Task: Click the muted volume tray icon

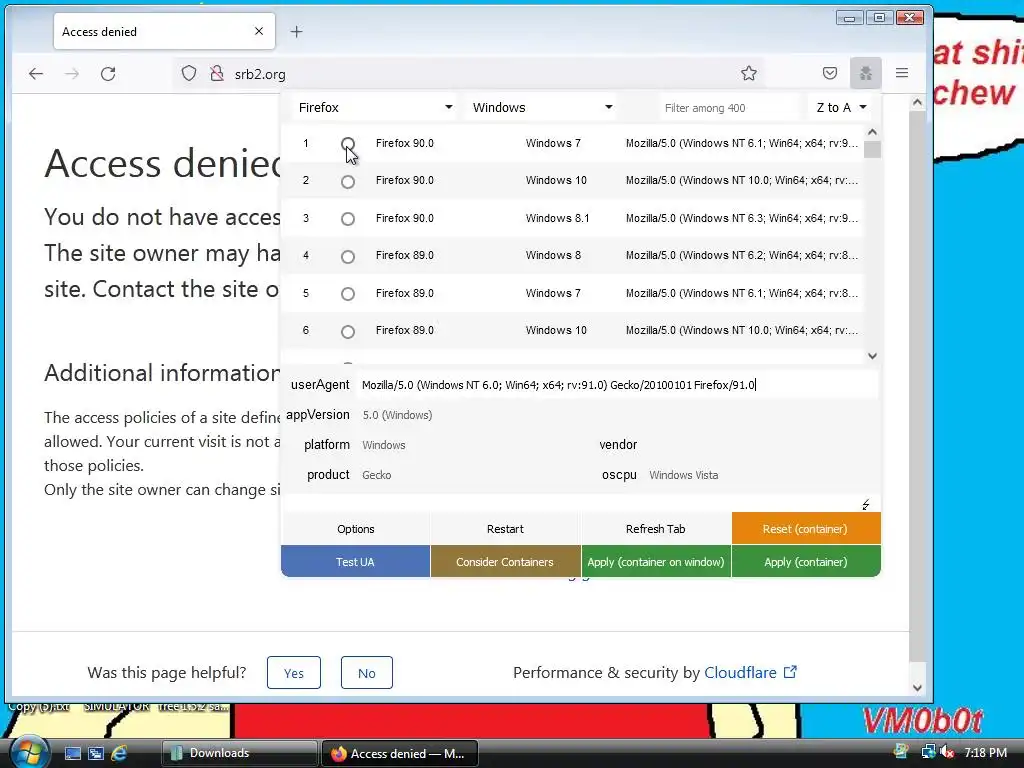Action: pyautogui.click(x=946, y=752)
